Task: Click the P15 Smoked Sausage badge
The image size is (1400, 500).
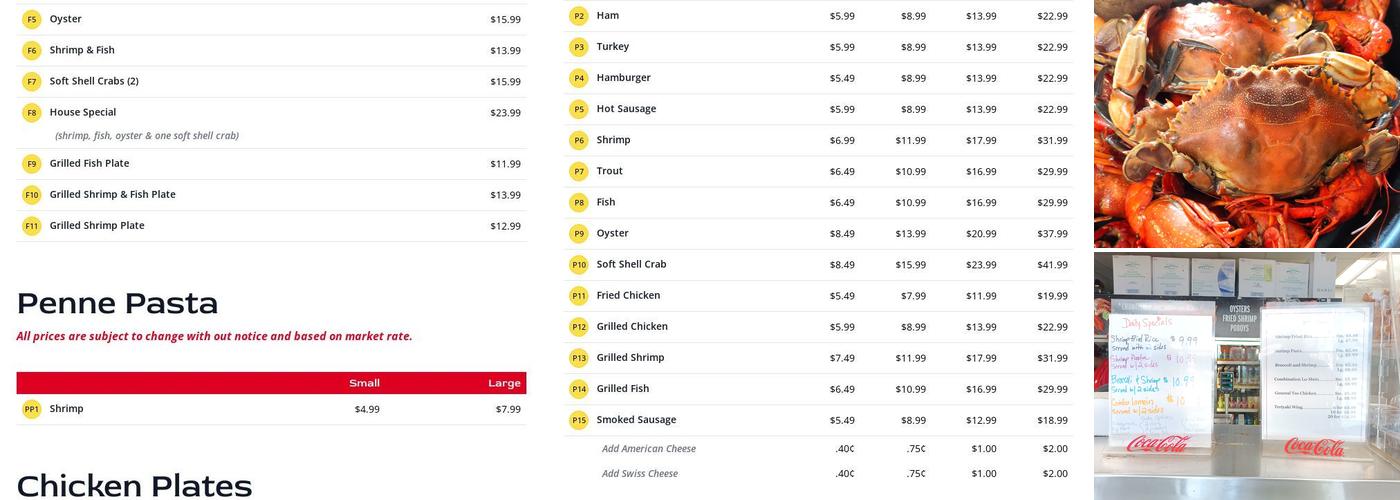Action: [x=579, y=420]
